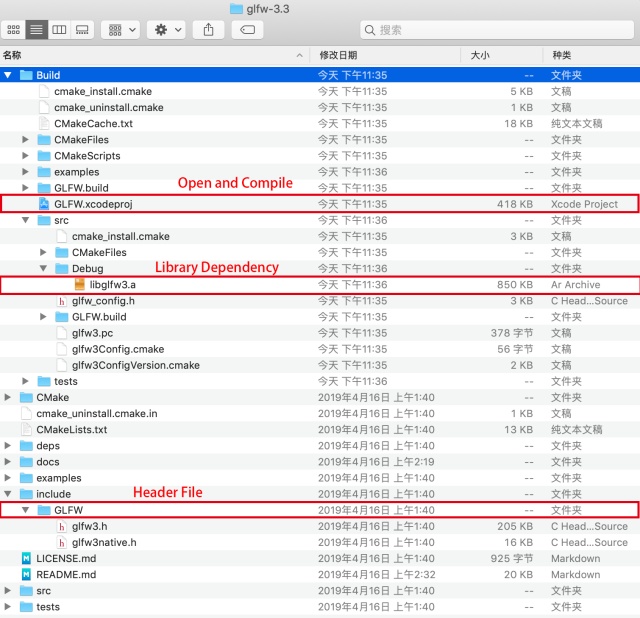Expand the Build examples folder dated 下午11:36
Image resolution: width=640 pixels, height=618 pixels.
click(x=25, y=172)
